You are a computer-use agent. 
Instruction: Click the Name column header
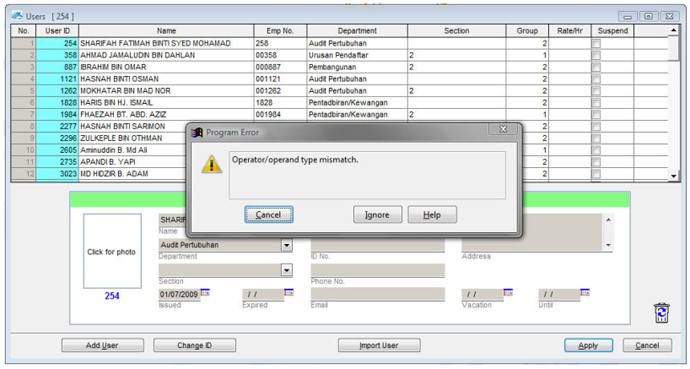point(166,31)
